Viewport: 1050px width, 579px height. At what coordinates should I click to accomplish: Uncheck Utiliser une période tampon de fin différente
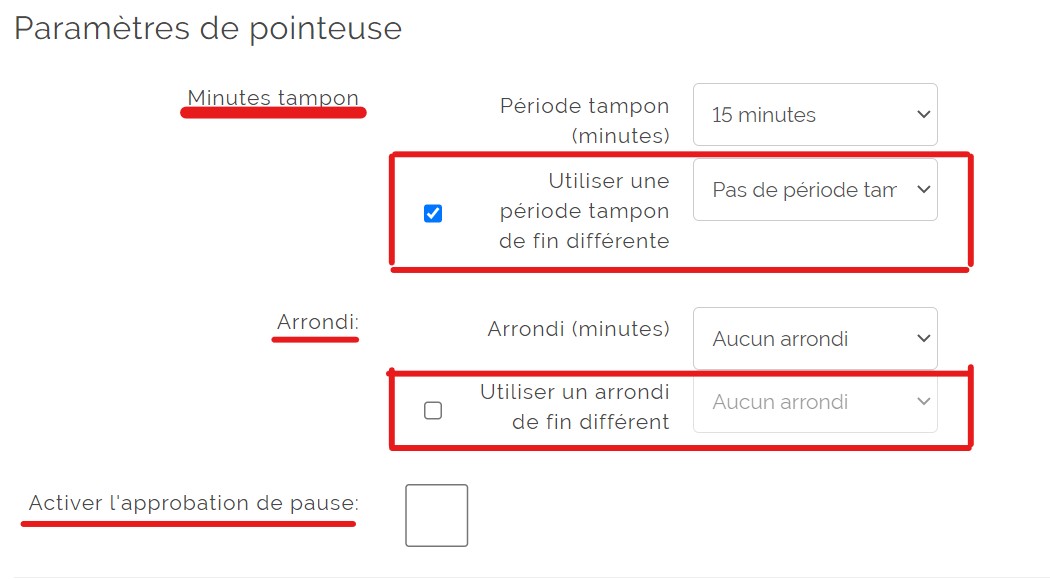pyautogui.click(x=433, y=212)
